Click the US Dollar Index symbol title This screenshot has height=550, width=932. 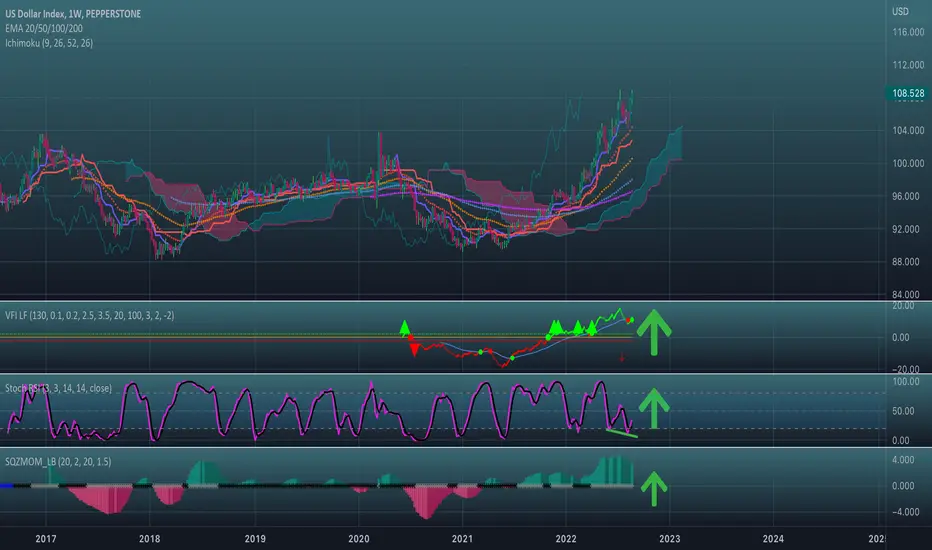[x=73, y=14]
